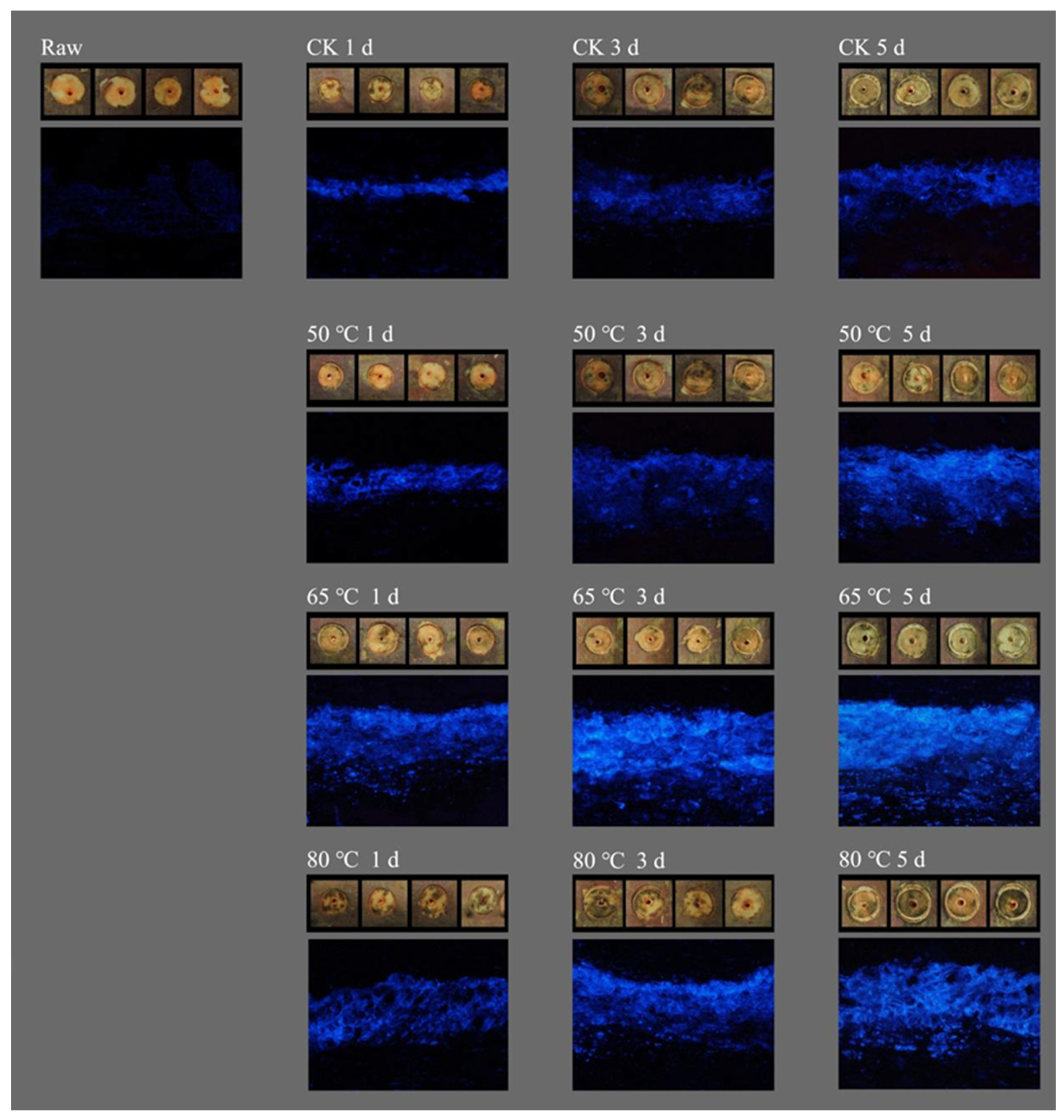Open the CK 5 d fluorescence image
1064x1120 pixels.
(939, 203)
